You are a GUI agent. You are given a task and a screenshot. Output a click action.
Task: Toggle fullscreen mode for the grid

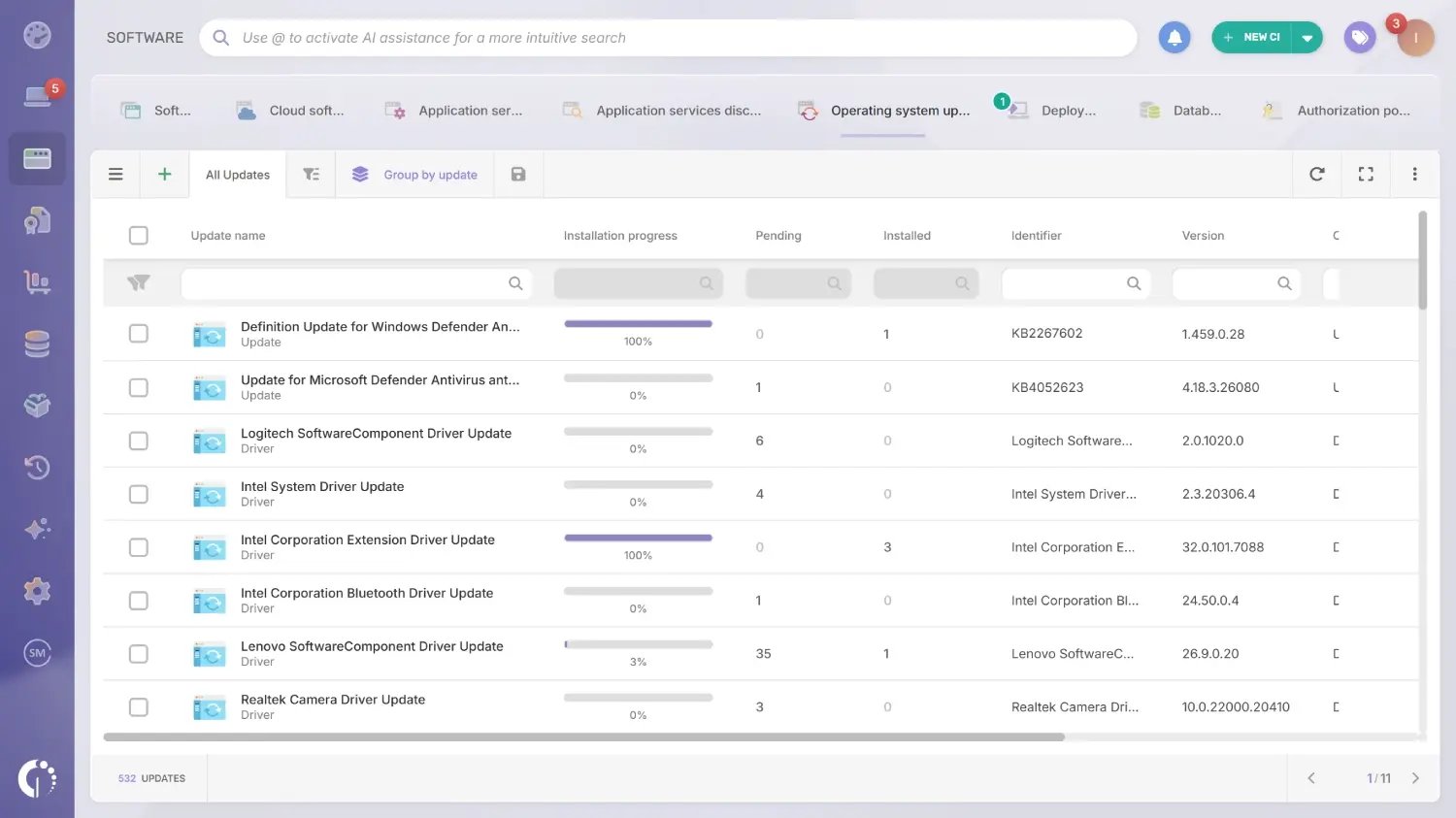point(1366,175)
